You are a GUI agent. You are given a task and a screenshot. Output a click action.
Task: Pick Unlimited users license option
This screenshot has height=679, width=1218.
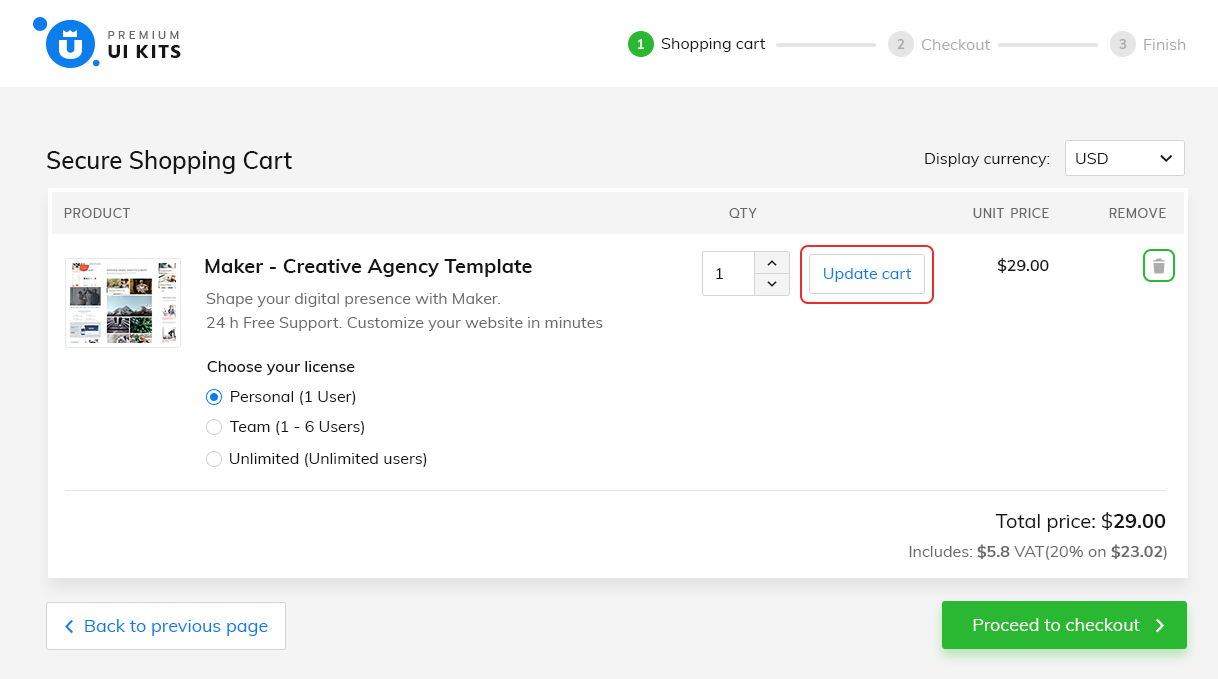214,459
